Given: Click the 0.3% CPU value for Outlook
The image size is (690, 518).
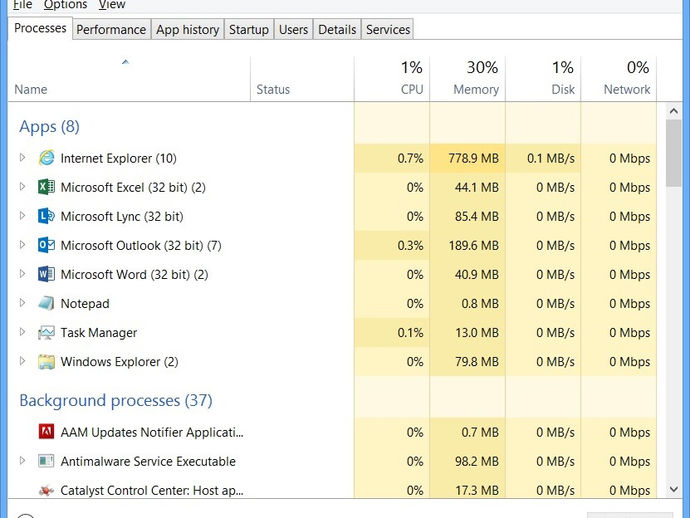Looking at the screenshot, I should pyautogui.click(x=410, y=245).
